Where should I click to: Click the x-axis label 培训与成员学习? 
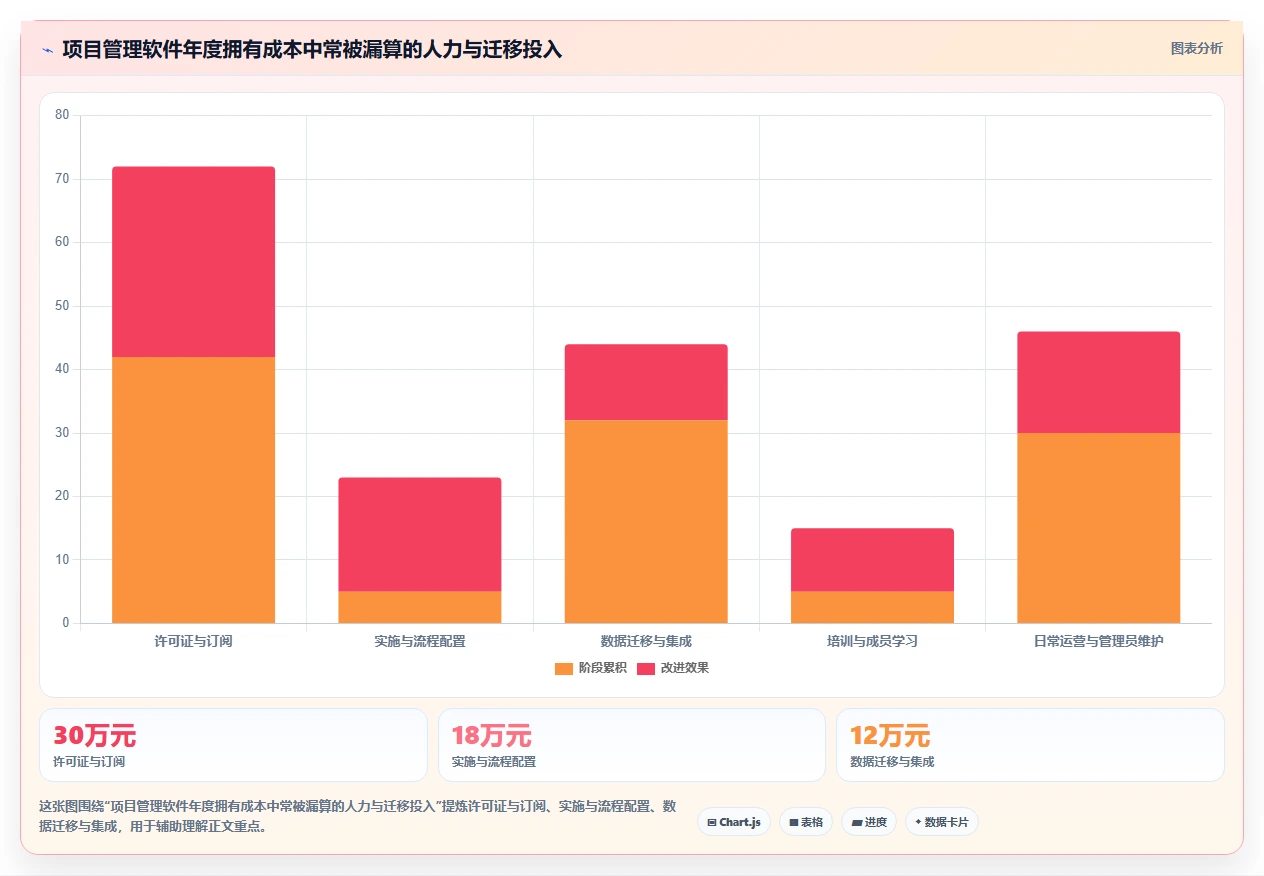point(872,641)
